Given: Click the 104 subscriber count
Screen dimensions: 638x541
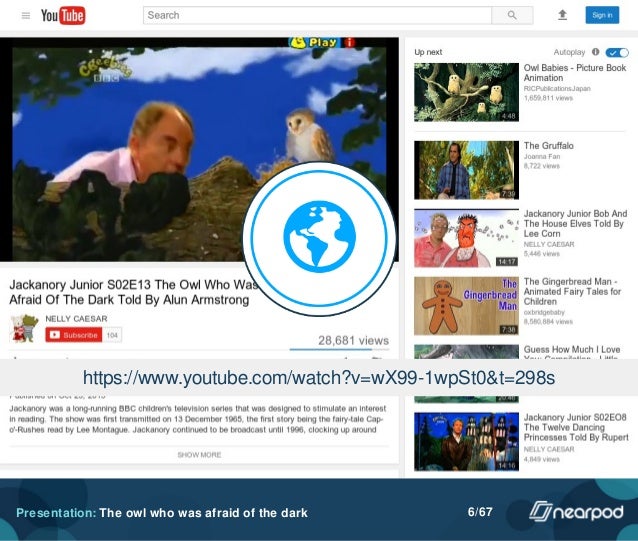Looking at the screenshot, I should (x=112, y=335).
